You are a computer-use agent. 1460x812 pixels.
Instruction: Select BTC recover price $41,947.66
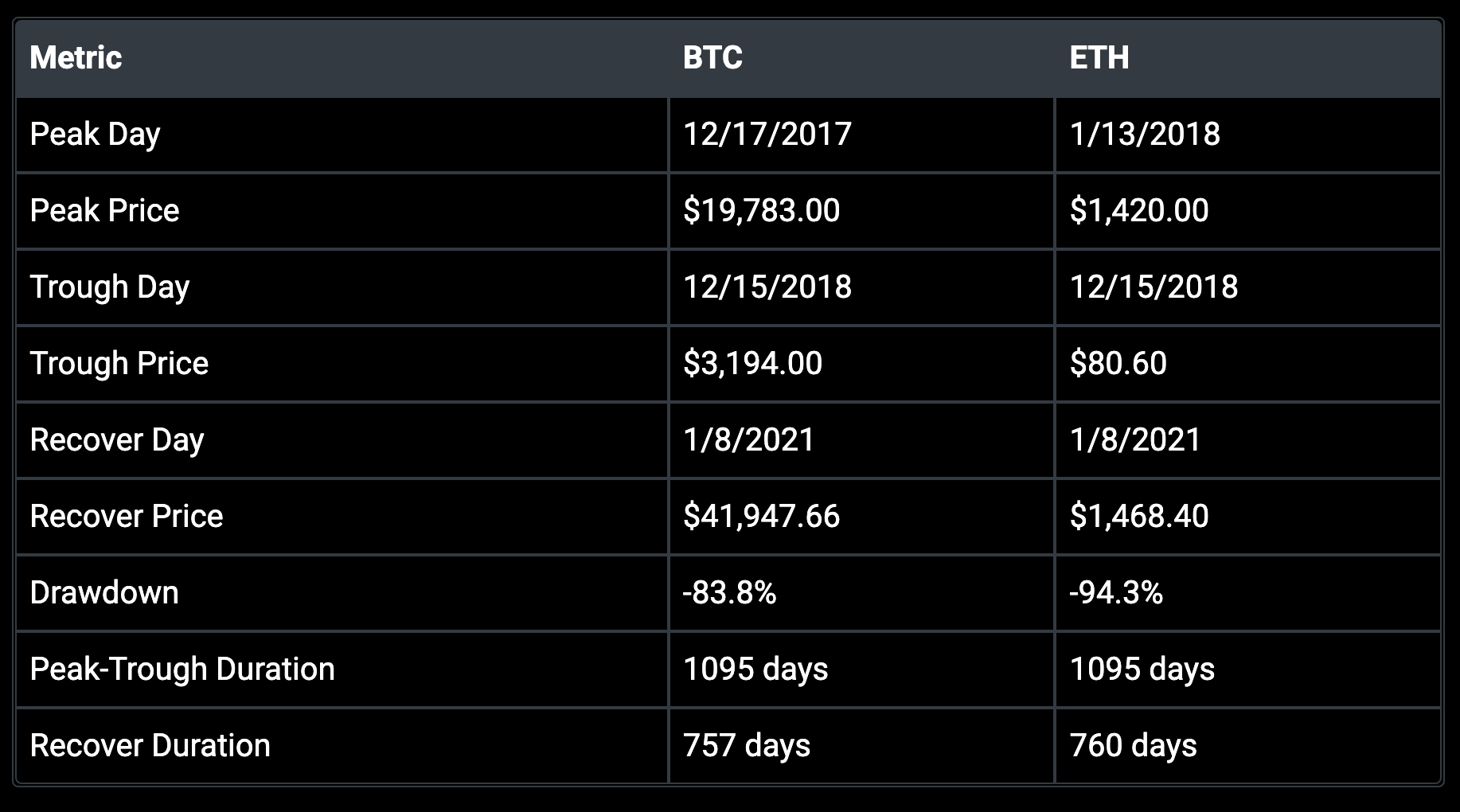point(761,516)
